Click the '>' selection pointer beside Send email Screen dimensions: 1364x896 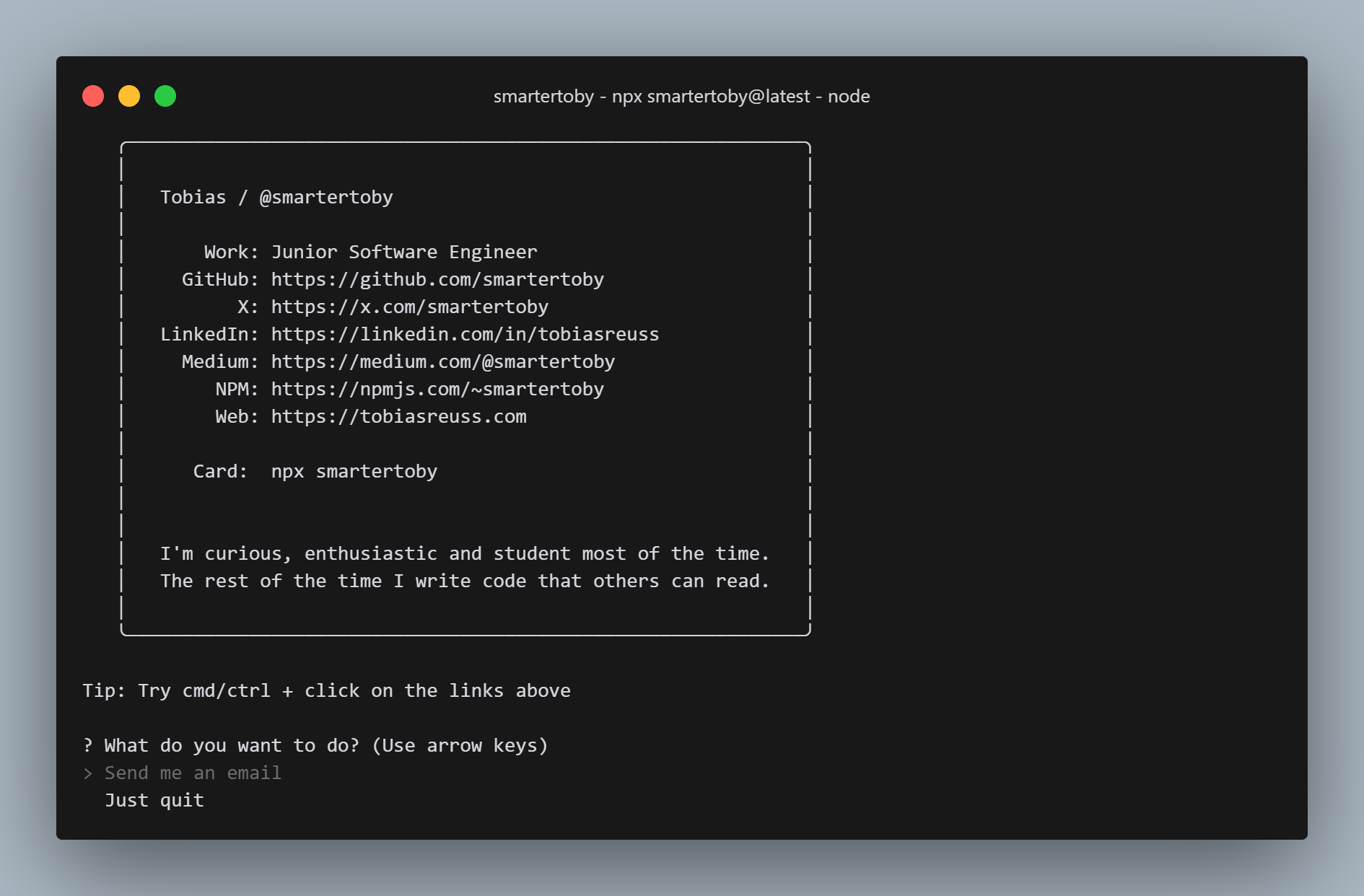(88, 774)
